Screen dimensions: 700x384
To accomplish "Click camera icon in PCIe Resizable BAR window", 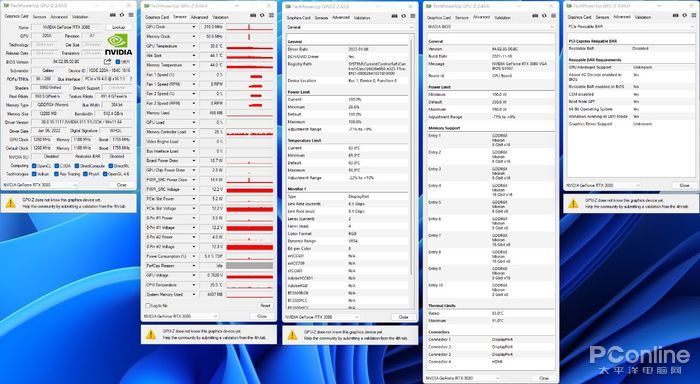I will coord(675,15).
